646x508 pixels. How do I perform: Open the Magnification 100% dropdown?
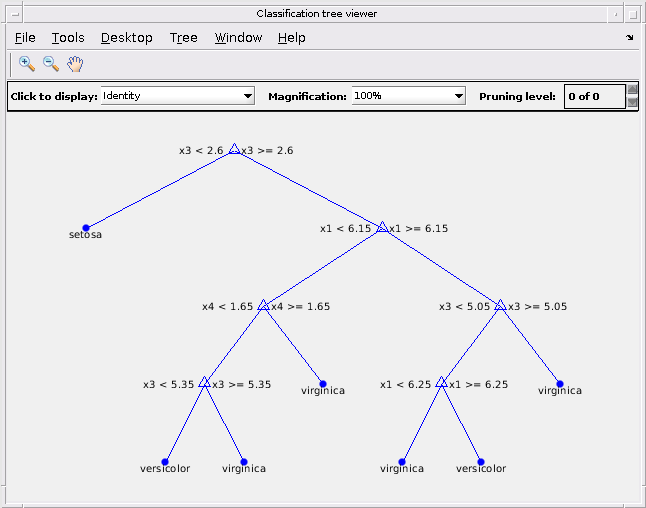[409, 96]
